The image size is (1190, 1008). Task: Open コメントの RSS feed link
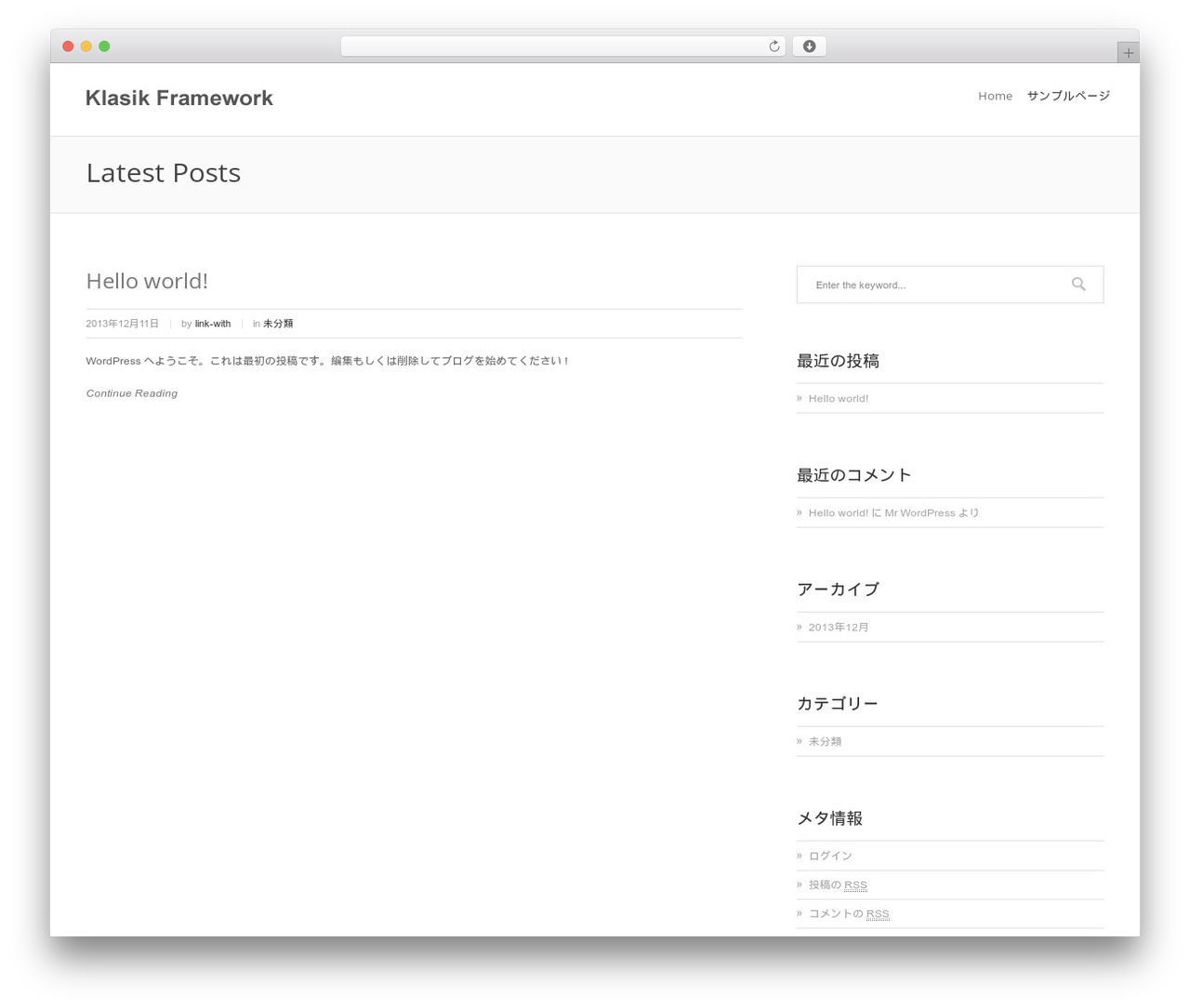pyautogui.click(x=849, y=913)
